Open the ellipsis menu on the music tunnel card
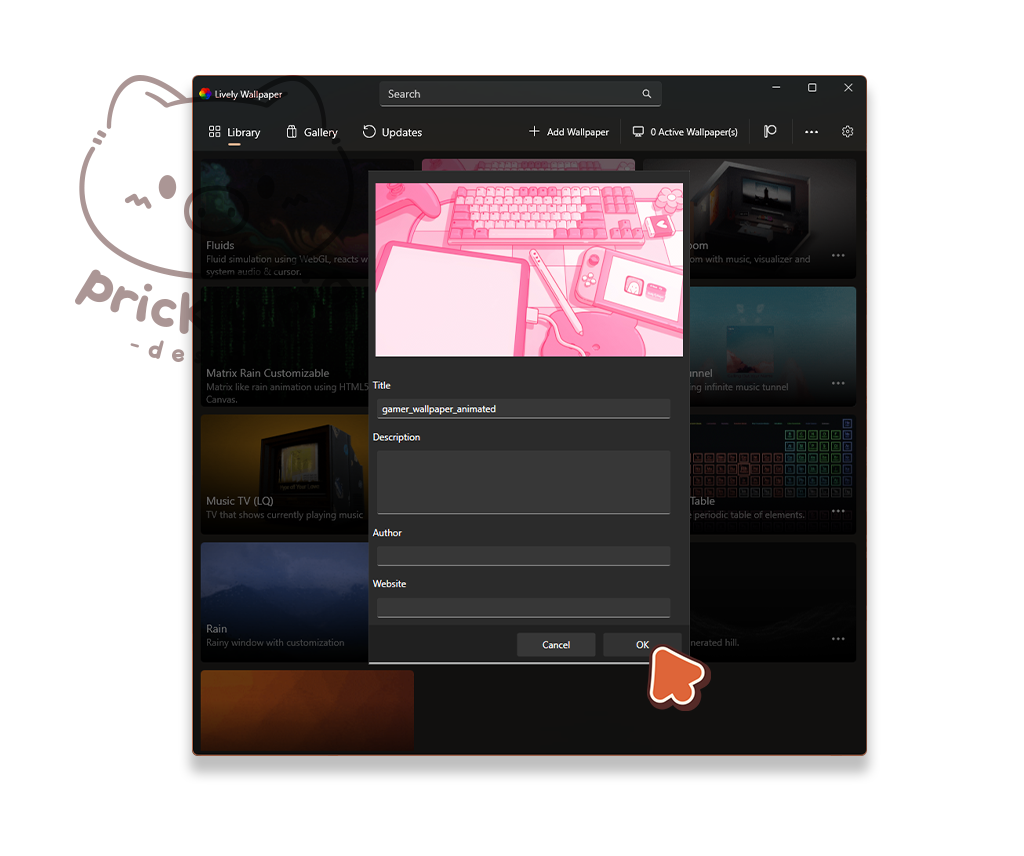The width and height of the screenshot is (1024, 856). 838,383
